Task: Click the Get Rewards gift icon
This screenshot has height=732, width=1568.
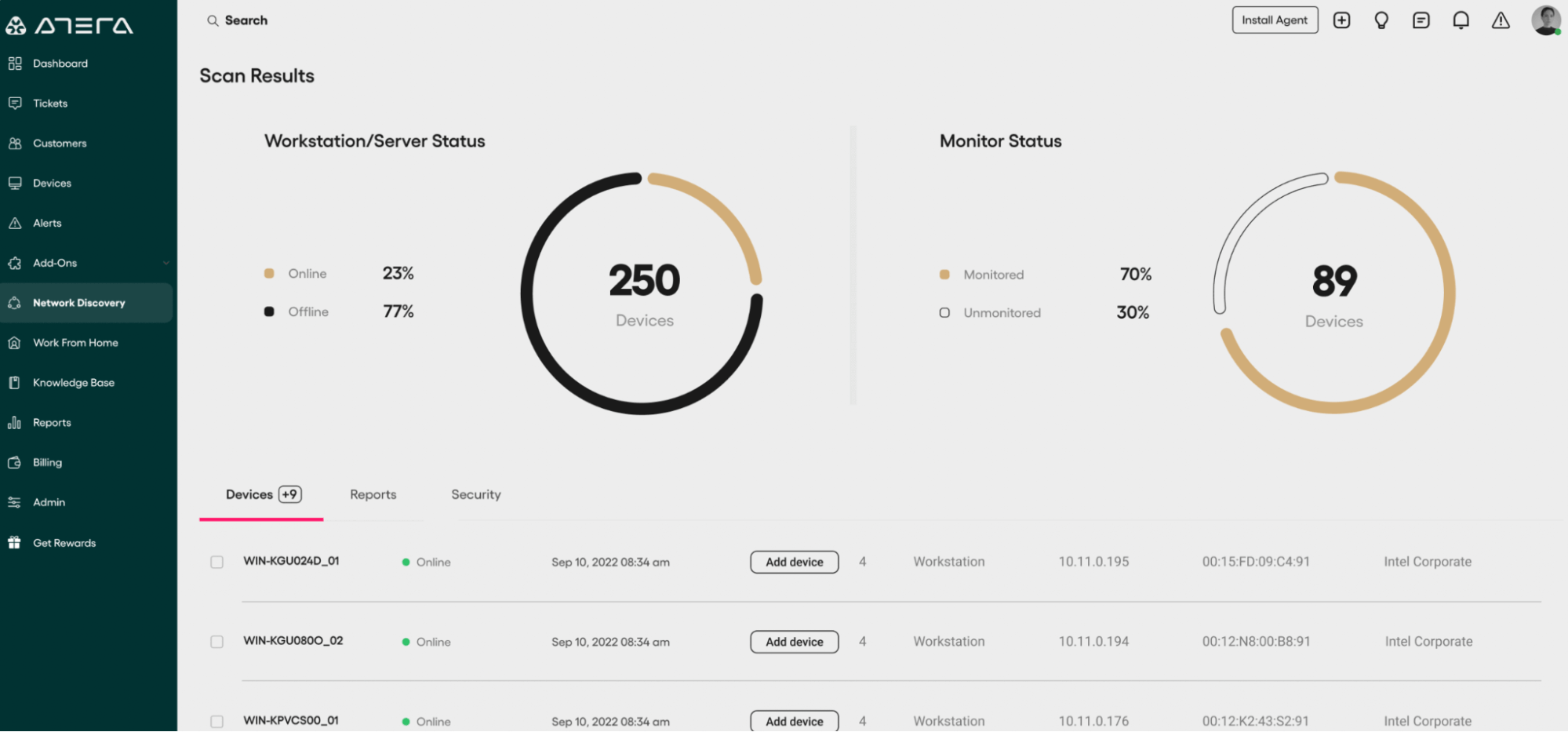Action: 15,543
